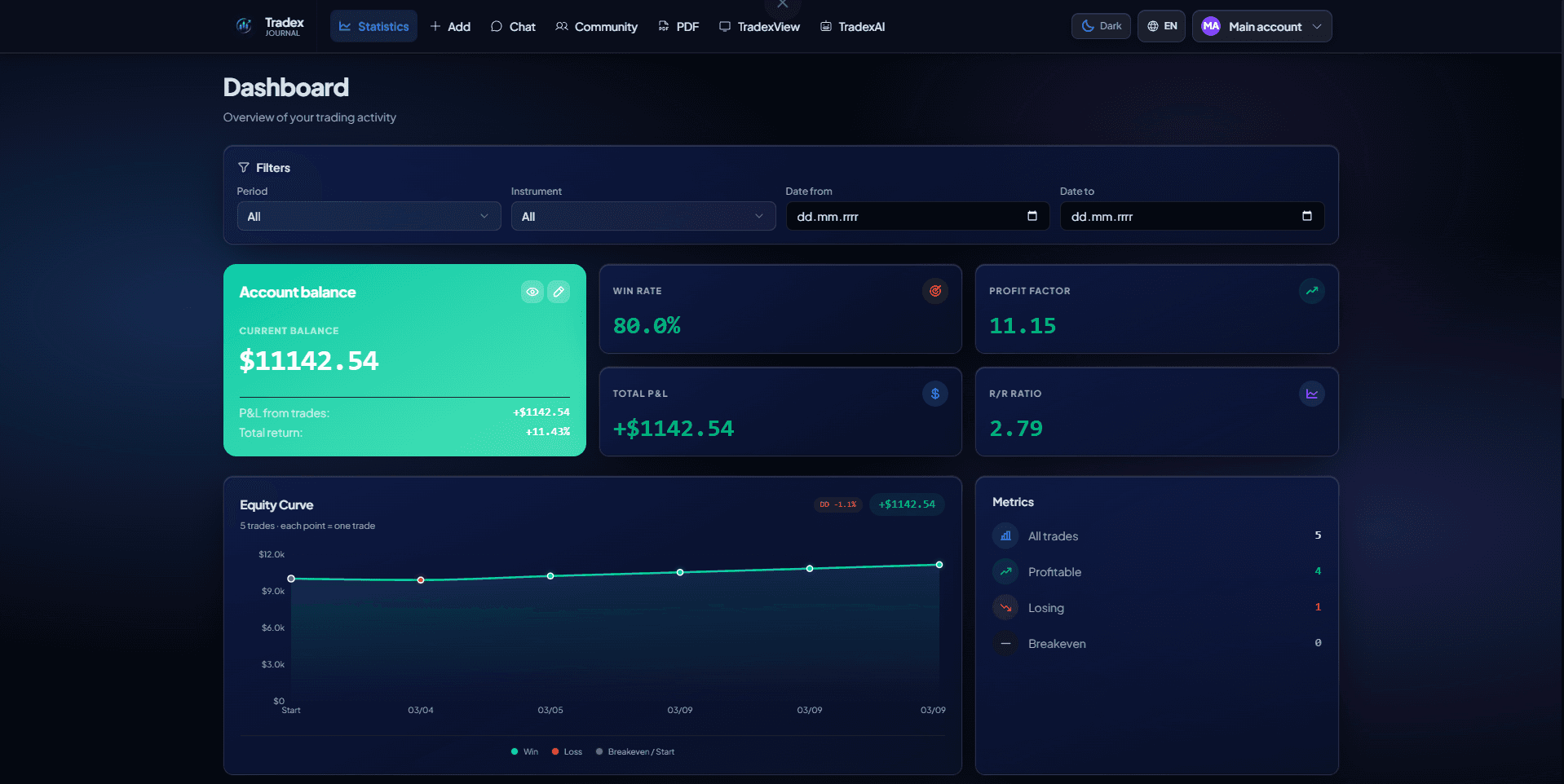Switch to the Statistics tab
Screen dimensions: 1564x784
(x=373, y=25)
